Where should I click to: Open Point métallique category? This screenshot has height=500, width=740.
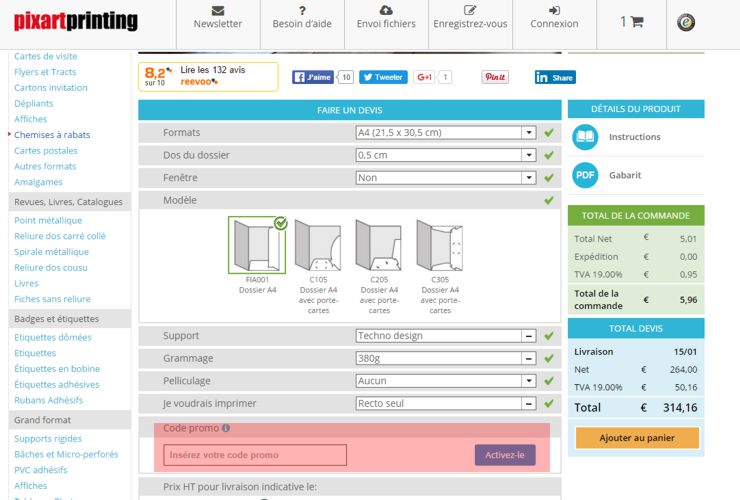(48, 220)
